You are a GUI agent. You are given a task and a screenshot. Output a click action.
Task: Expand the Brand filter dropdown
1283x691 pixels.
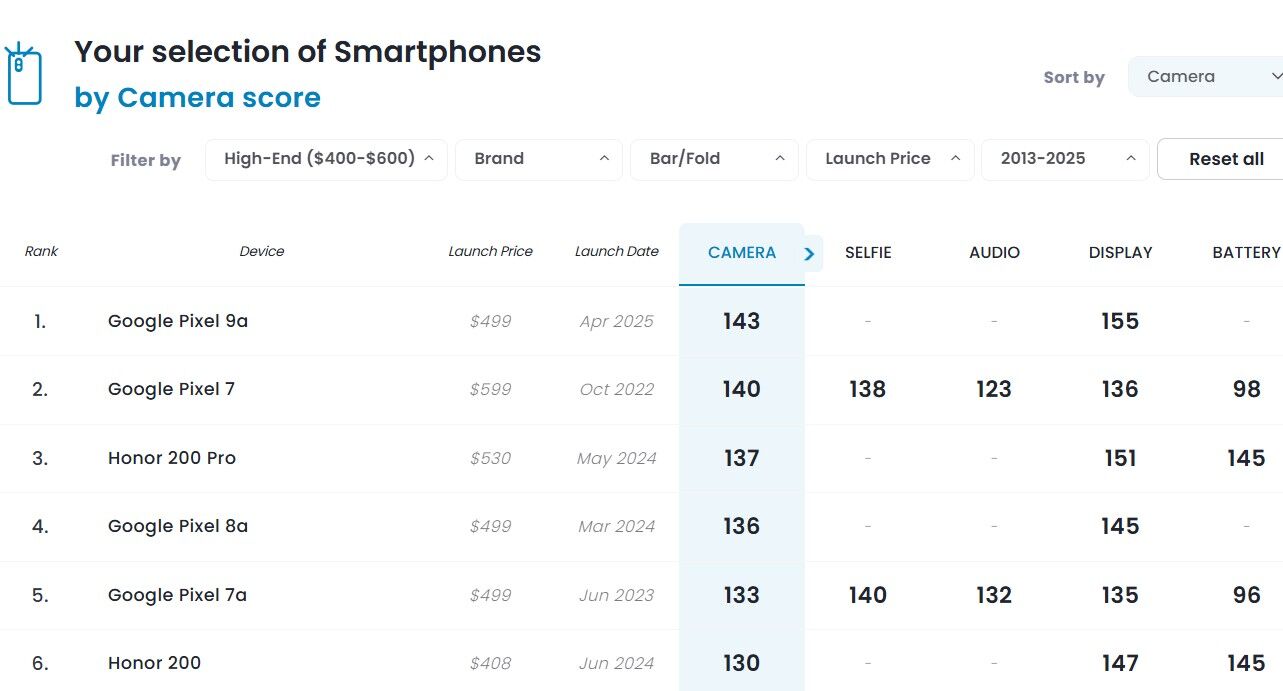(x=538, y=159)
